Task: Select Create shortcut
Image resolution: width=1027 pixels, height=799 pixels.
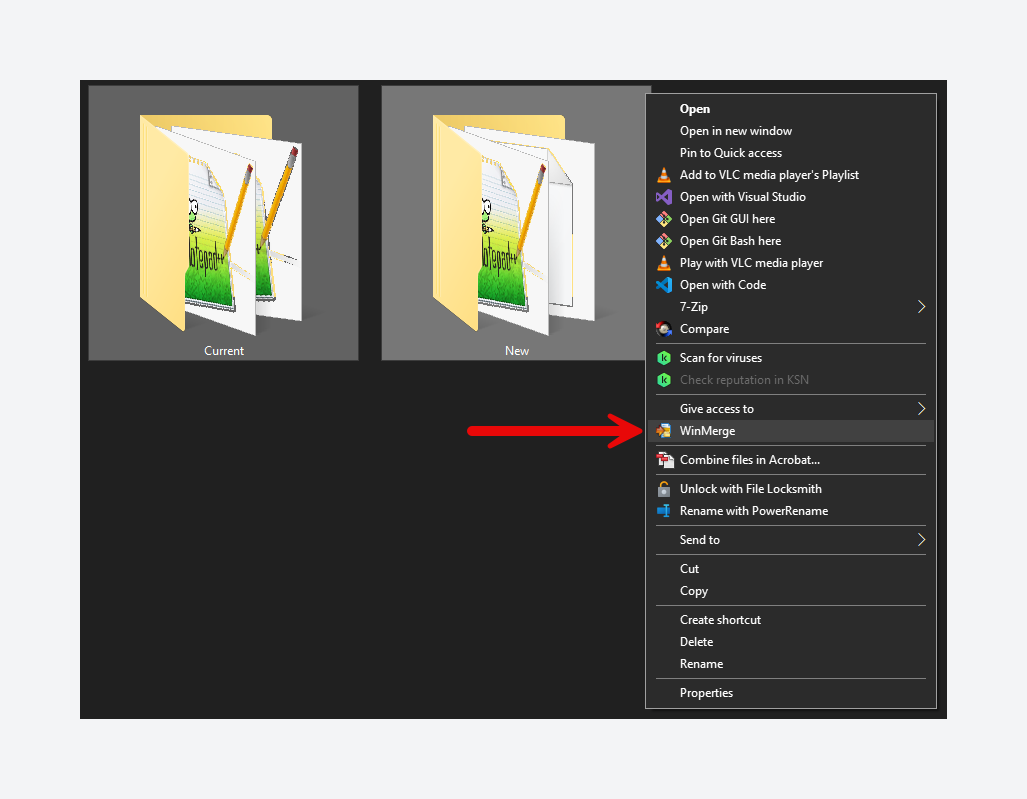Action: 791,620
